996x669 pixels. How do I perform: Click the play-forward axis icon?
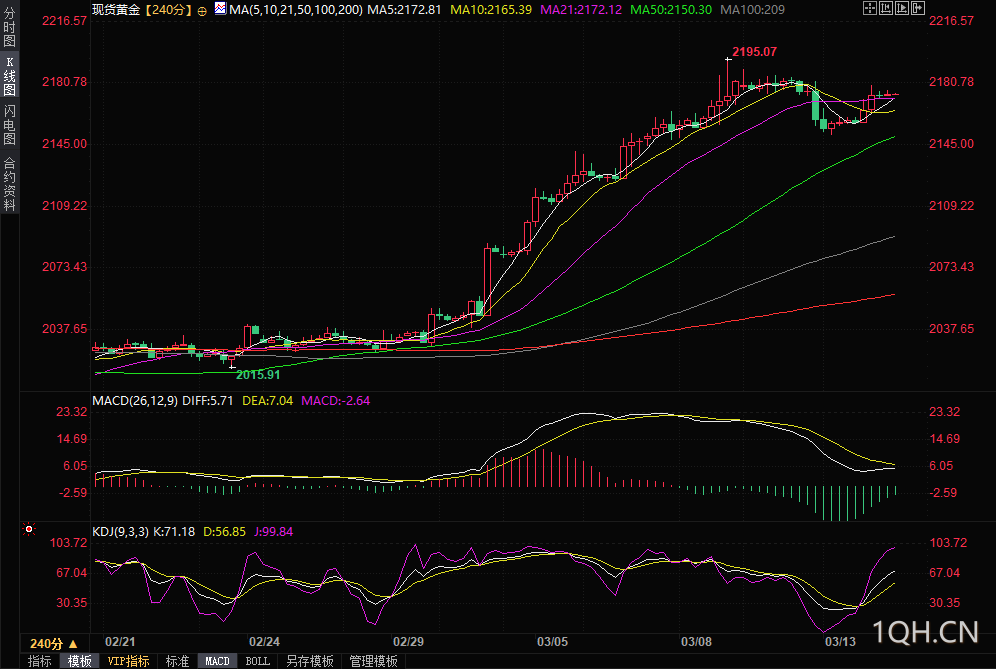pyautogui.click(x=902, y=8)
